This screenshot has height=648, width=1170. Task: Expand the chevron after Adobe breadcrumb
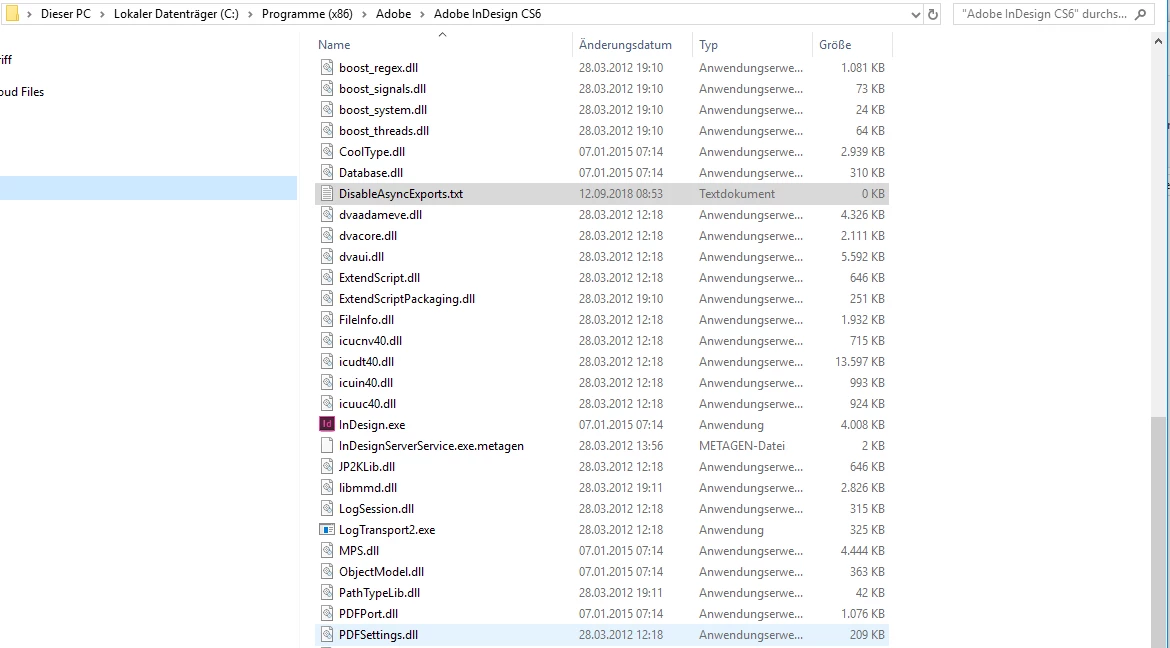(x=422, y=14)
